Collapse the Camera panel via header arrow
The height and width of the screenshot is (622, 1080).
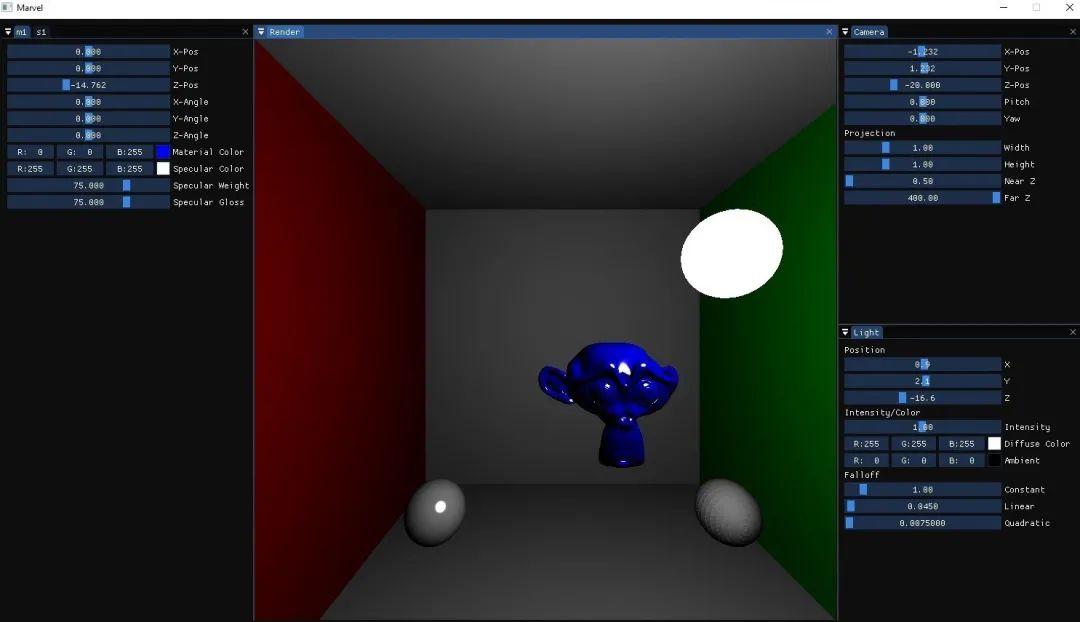coord(847,31)
